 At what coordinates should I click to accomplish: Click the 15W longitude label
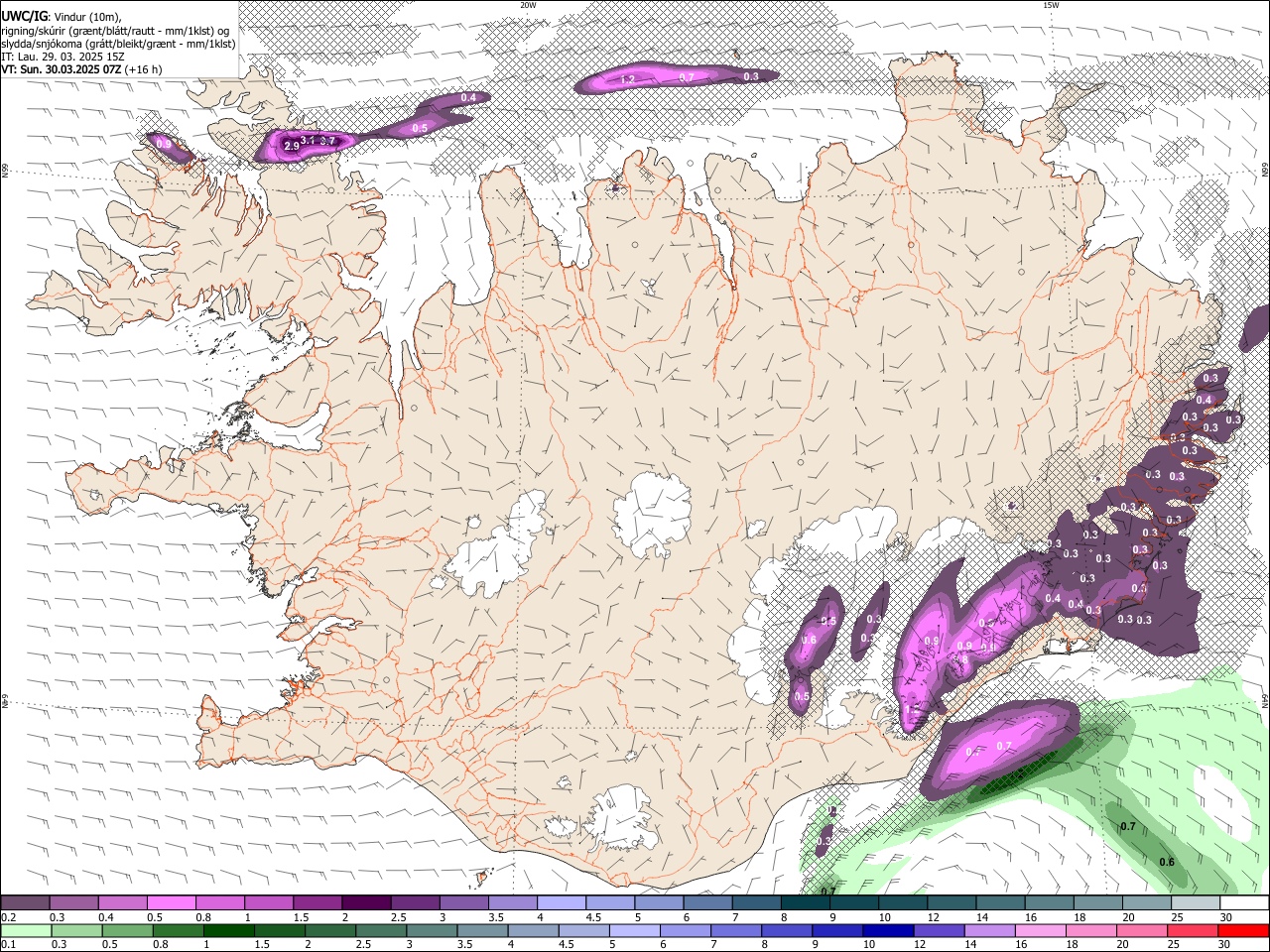(x=1050, y=5)
